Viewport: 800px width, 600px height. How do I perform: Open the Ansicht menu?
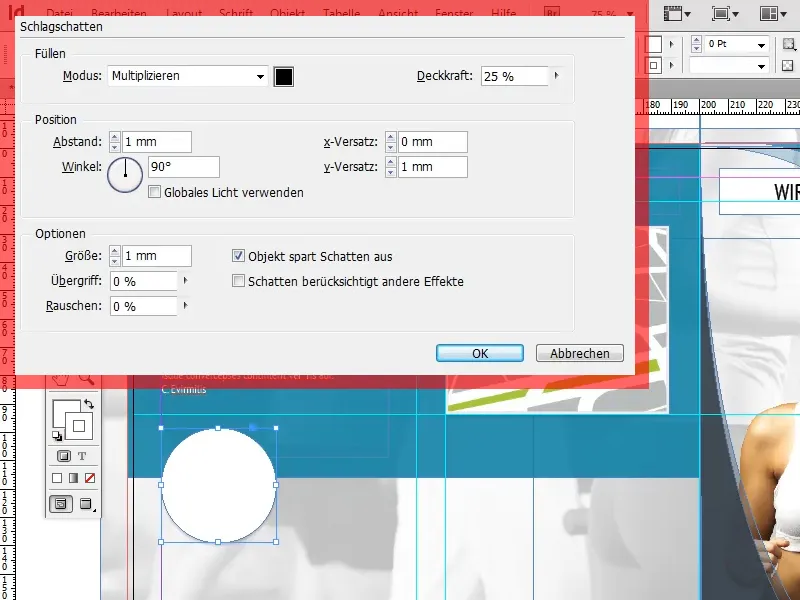398,13
